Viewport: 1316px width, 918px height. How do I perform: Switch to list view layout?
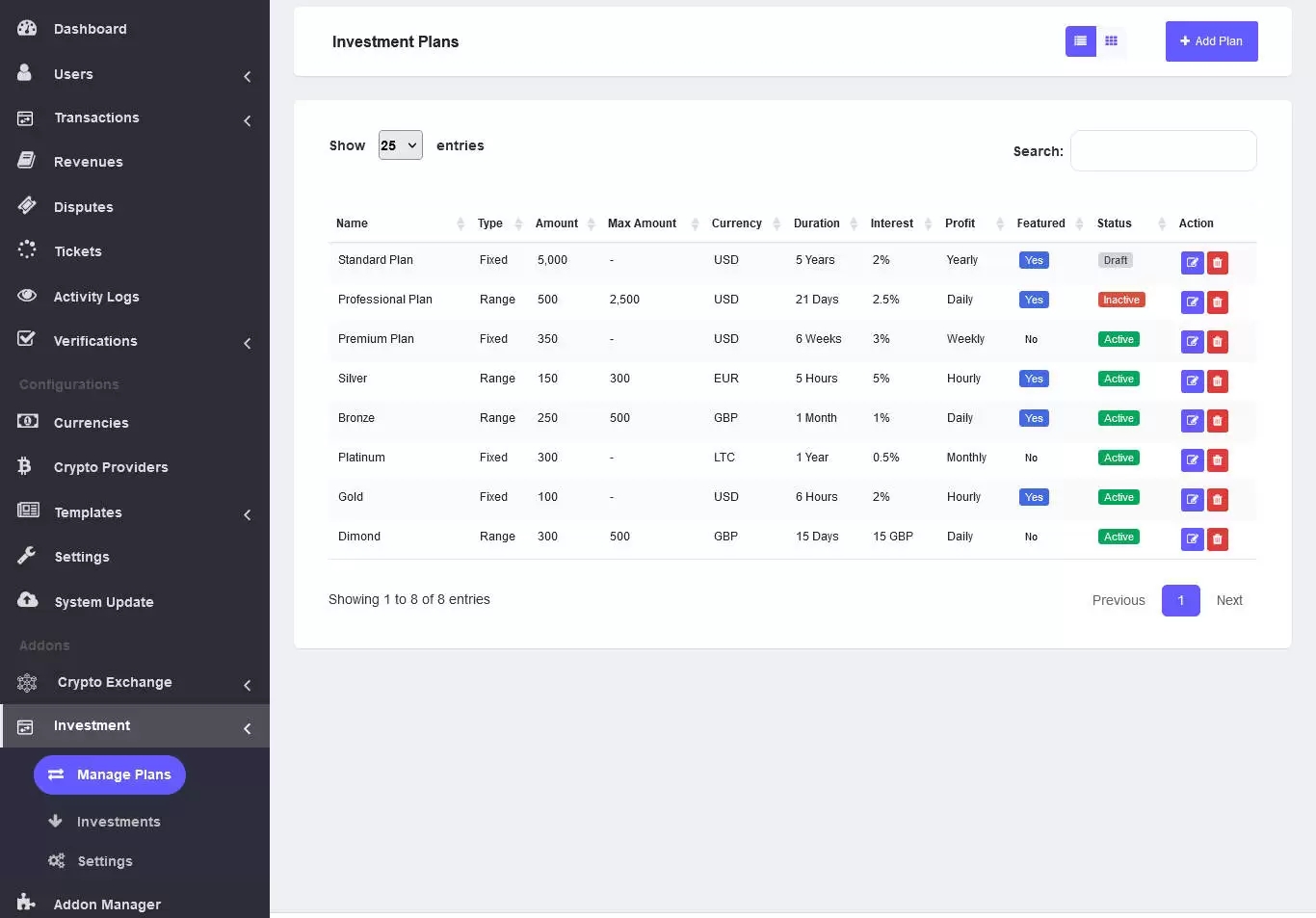coord(1080,41)
